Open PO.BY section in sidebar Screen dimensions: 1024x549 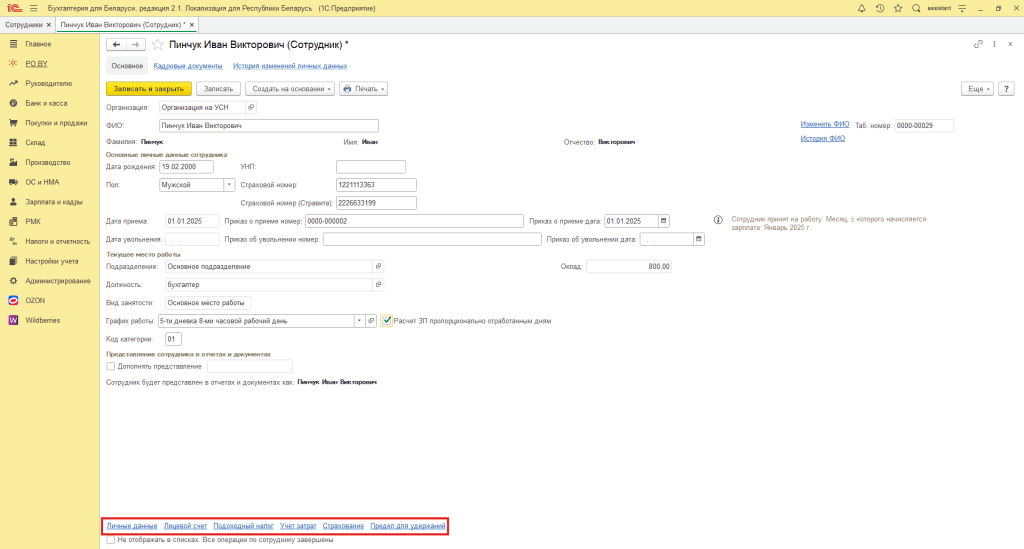click(x=37, y=64)
